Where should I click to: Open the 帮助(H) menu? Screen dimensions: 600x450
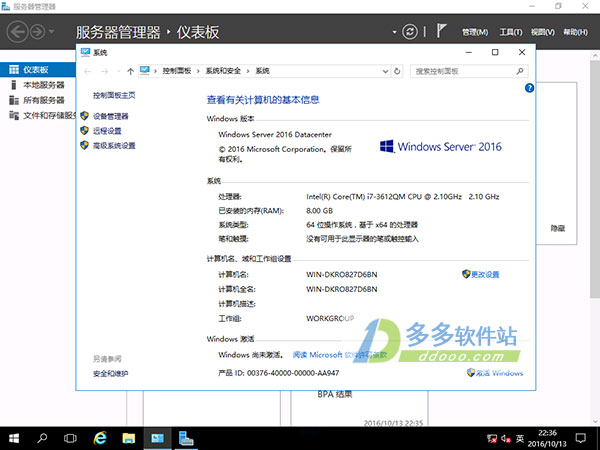point(576,32)
